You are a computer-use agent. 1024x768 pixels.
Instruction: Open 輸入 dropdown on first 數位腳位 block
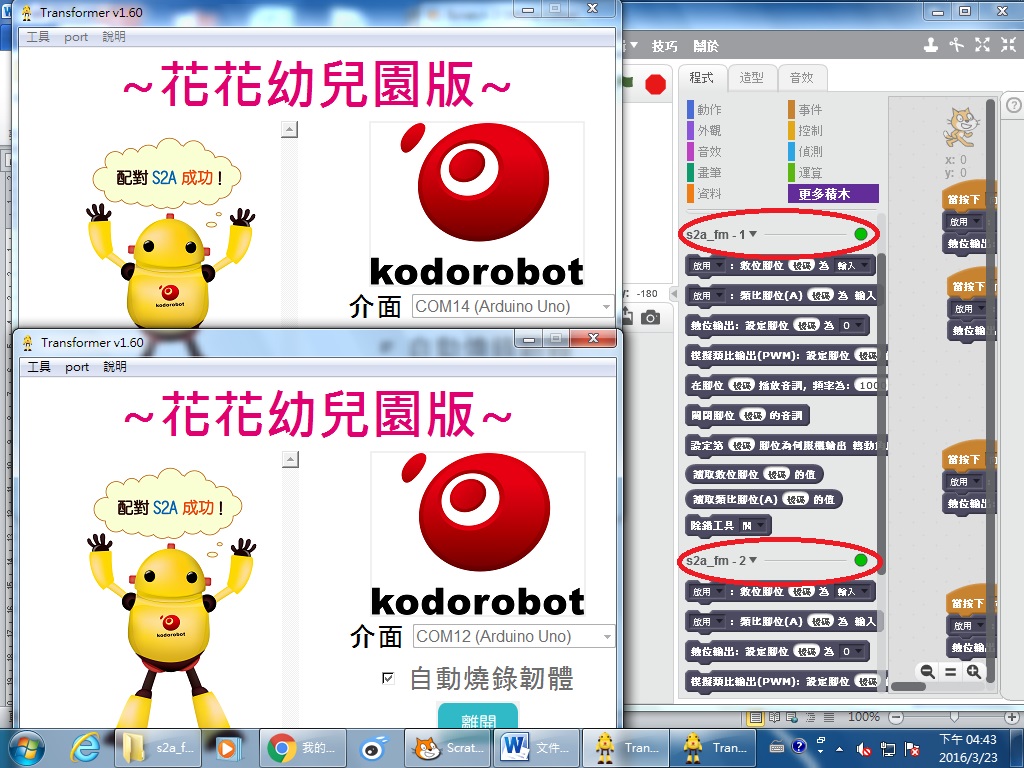852,266
